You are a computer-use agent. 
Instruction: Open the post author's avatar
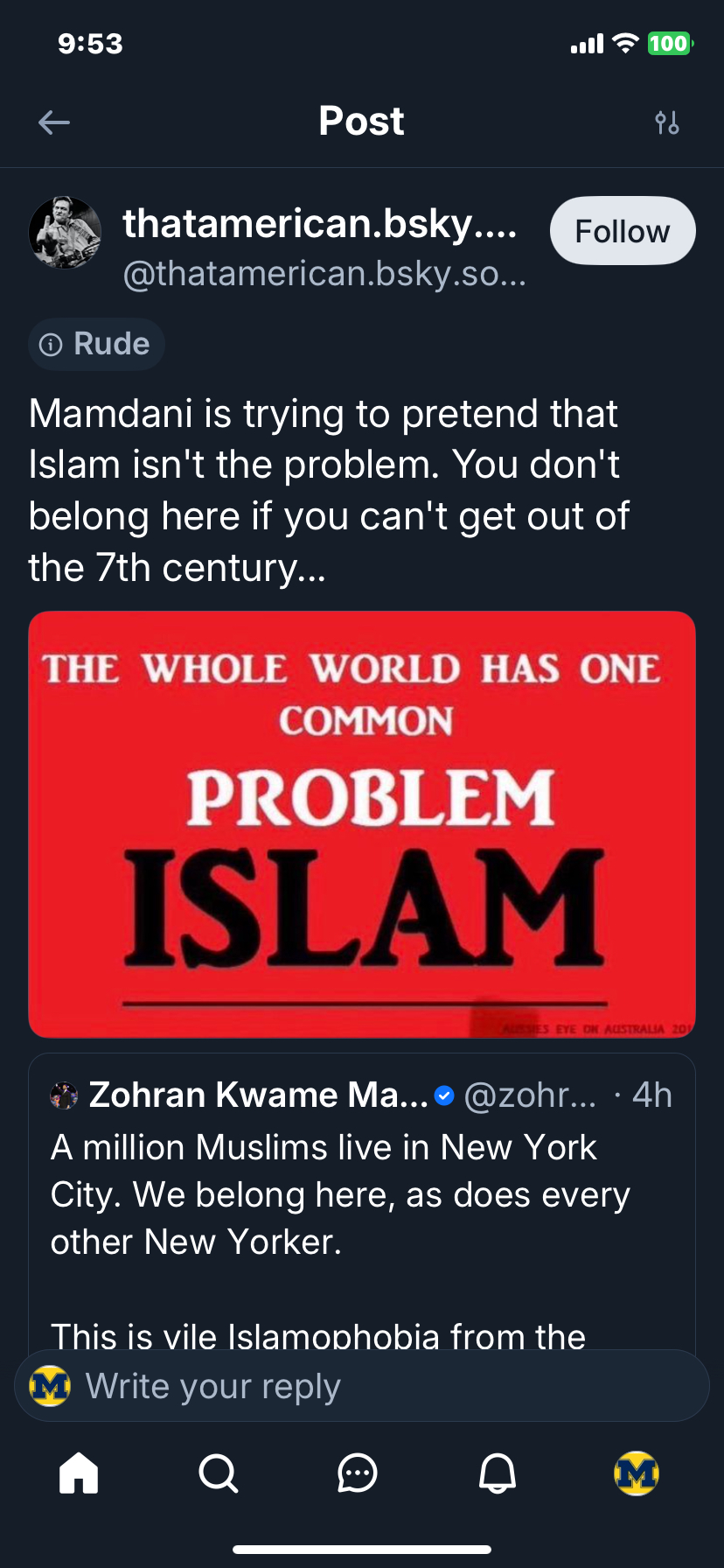point(65,232)
